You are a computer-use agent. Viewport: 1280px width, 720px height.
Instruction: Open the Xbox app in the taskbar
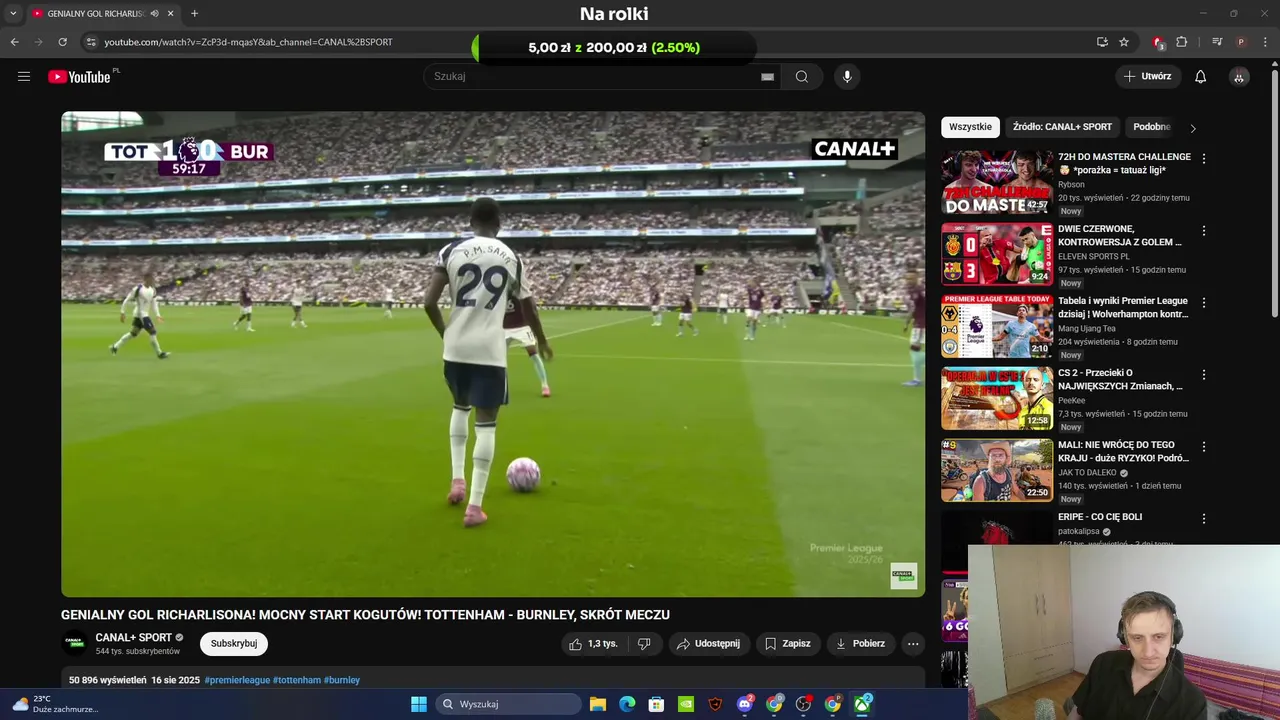click(862, 704)
